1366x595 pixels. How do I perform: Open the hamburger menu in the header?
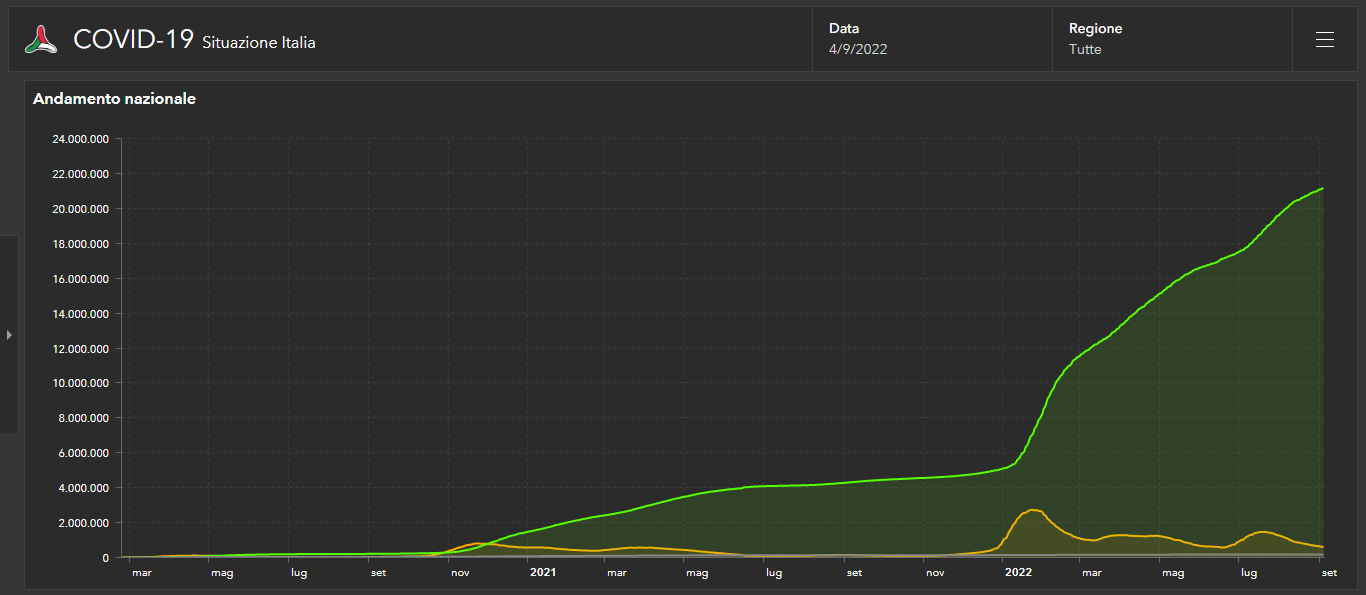1324,40
